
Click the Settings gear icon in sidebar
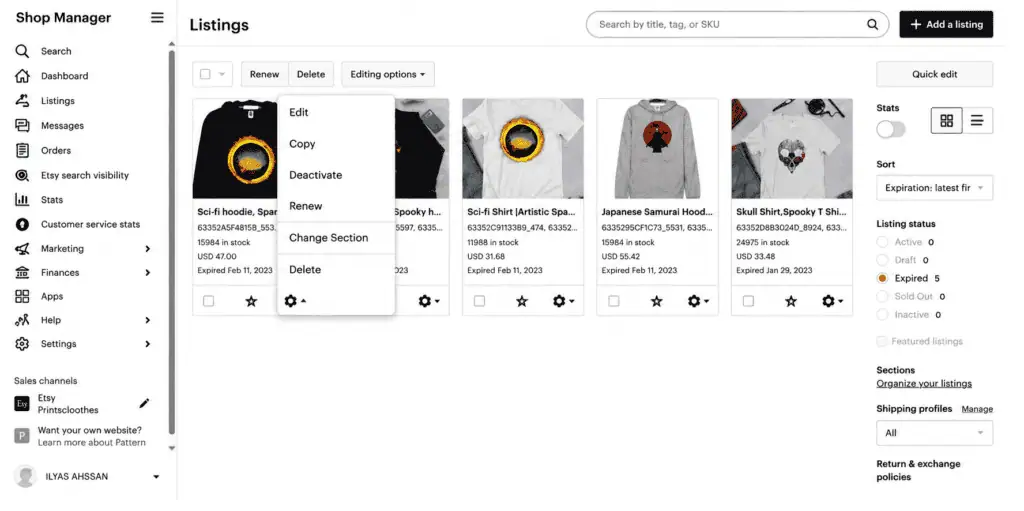(x=22, y=344)
